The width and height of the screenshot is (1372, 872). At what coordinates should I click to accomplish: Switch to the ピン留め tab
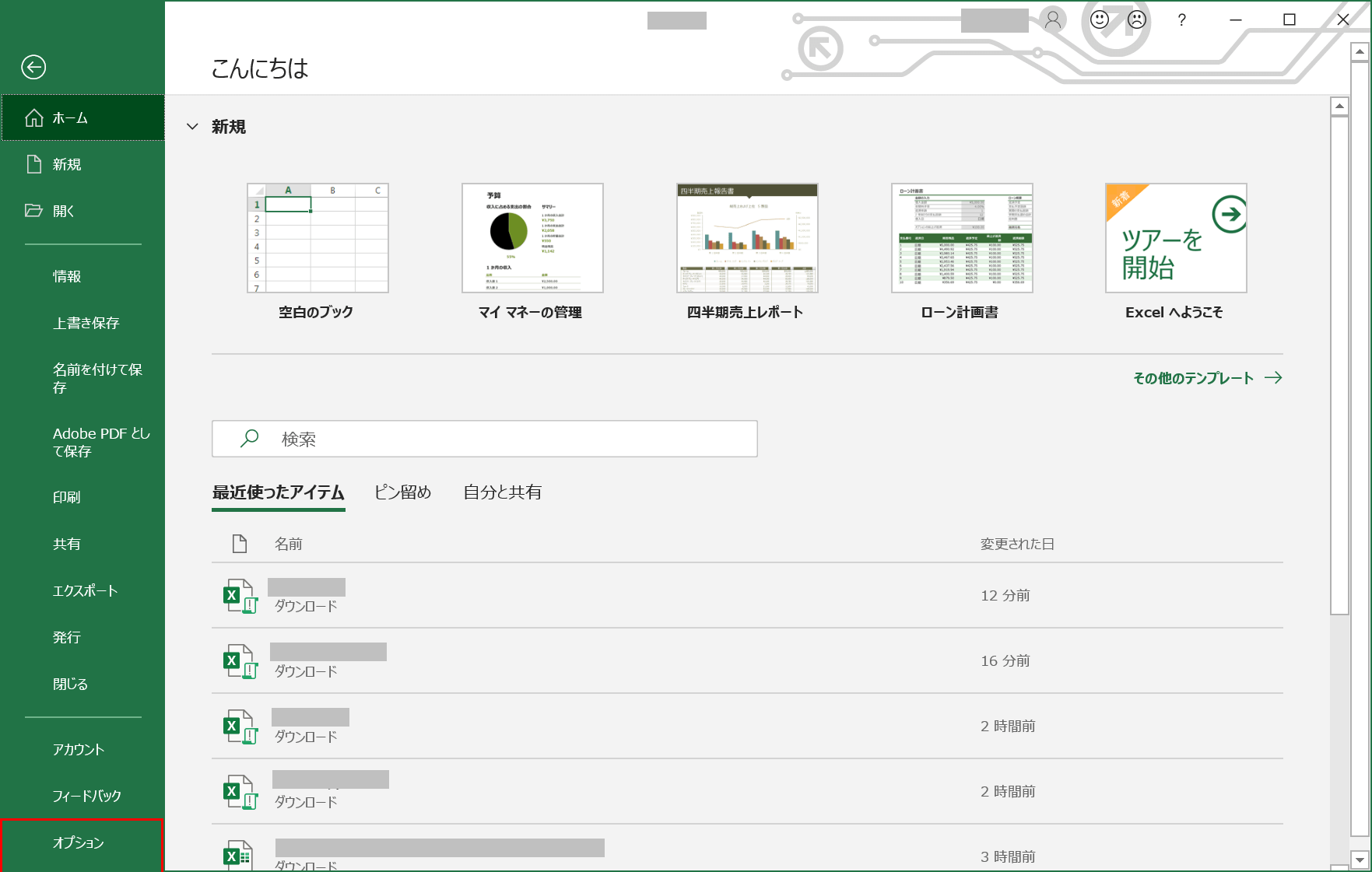pyautogui.click(x=403, y=492)
